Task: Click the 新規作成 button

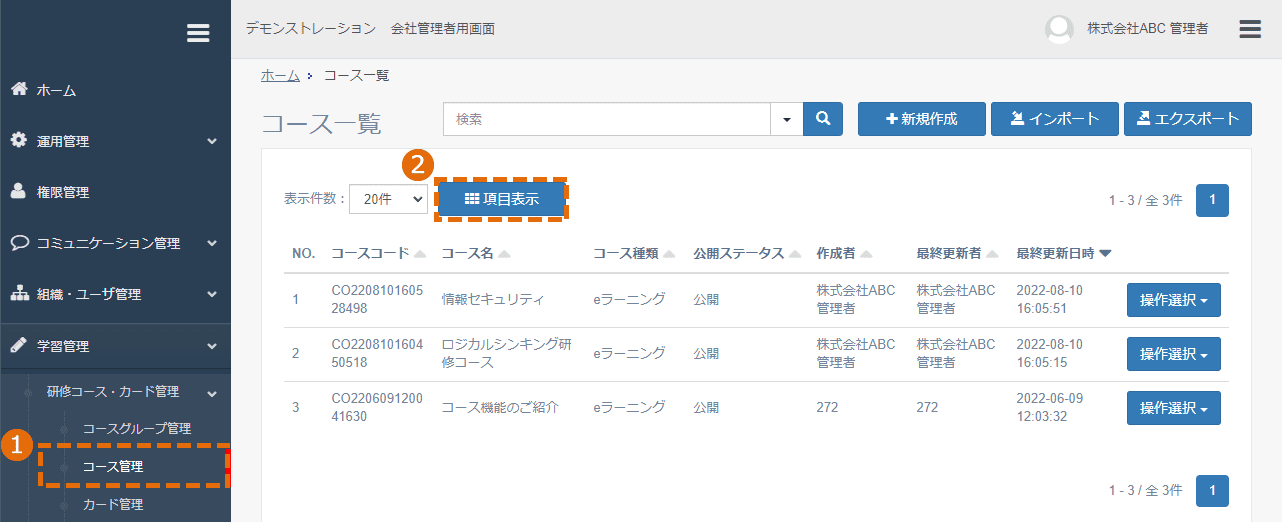Action: tap(922, 119)
